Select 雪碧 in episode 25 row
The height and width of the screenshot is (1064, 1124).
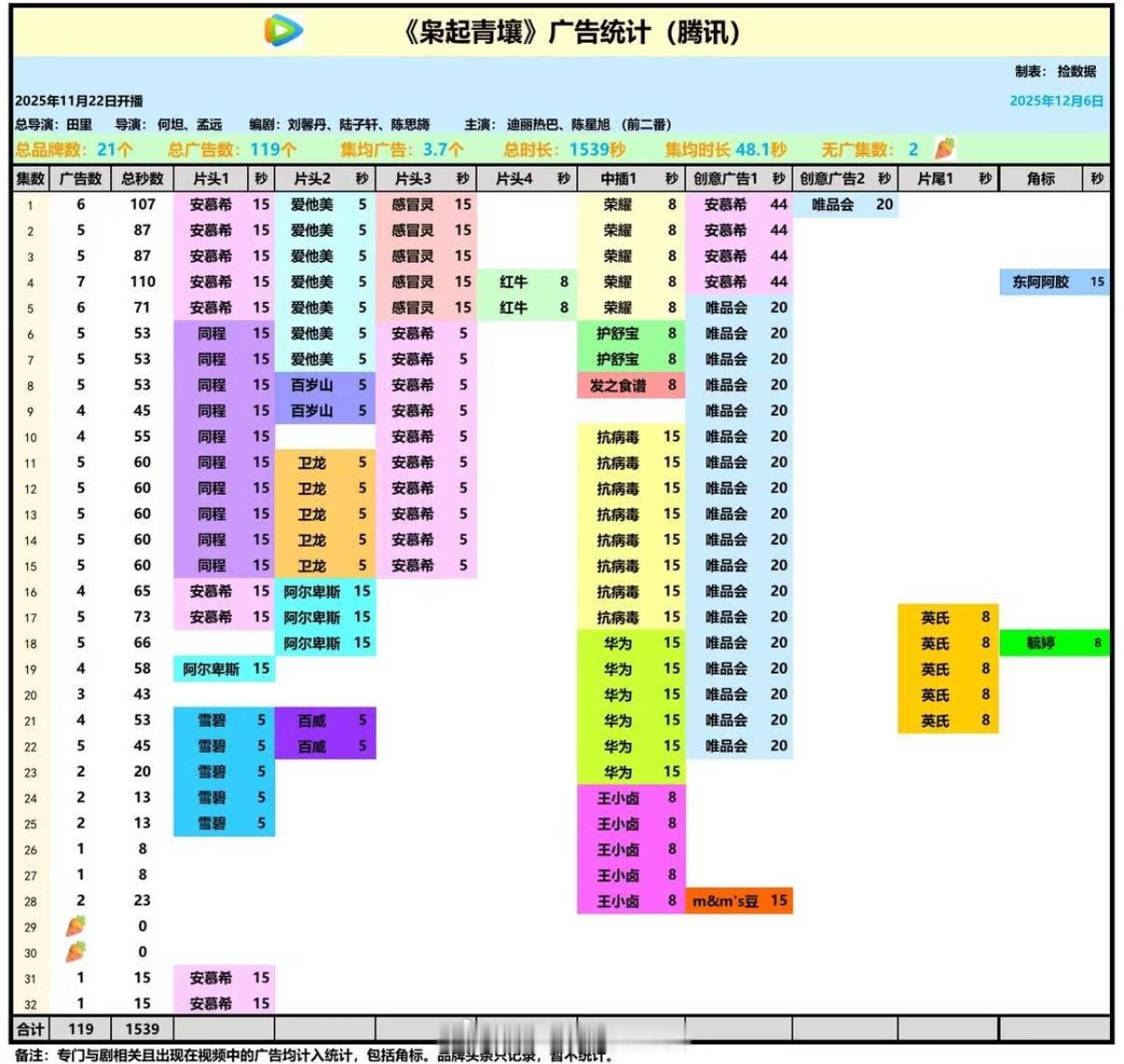pos(225,824)
